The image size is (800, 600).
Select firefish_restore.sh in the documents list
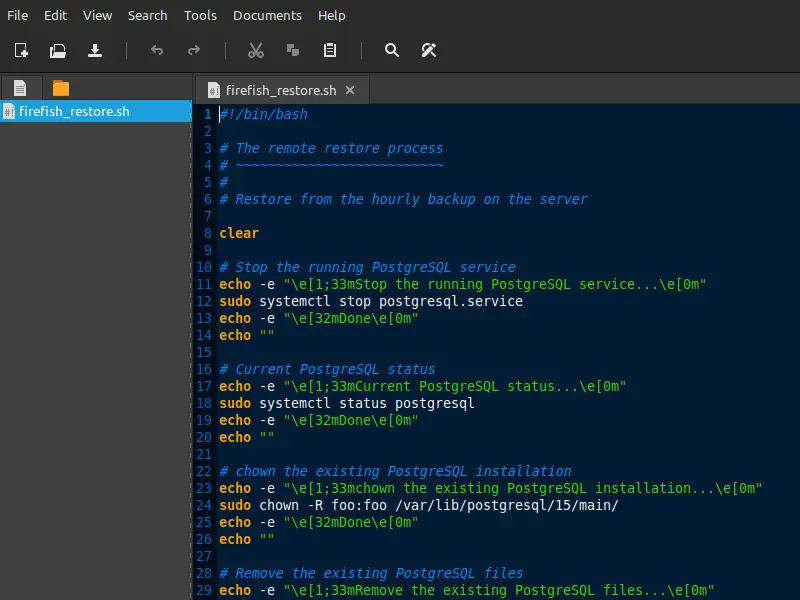pos(74,111)
